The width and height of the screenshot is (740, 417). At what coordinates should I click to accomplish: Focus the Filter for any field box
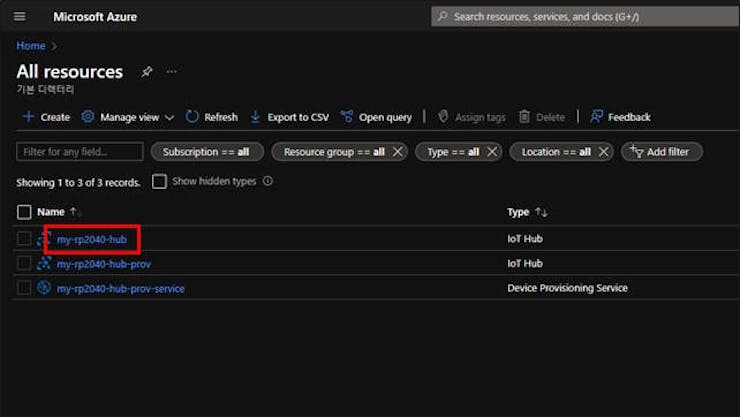point(80,152)
